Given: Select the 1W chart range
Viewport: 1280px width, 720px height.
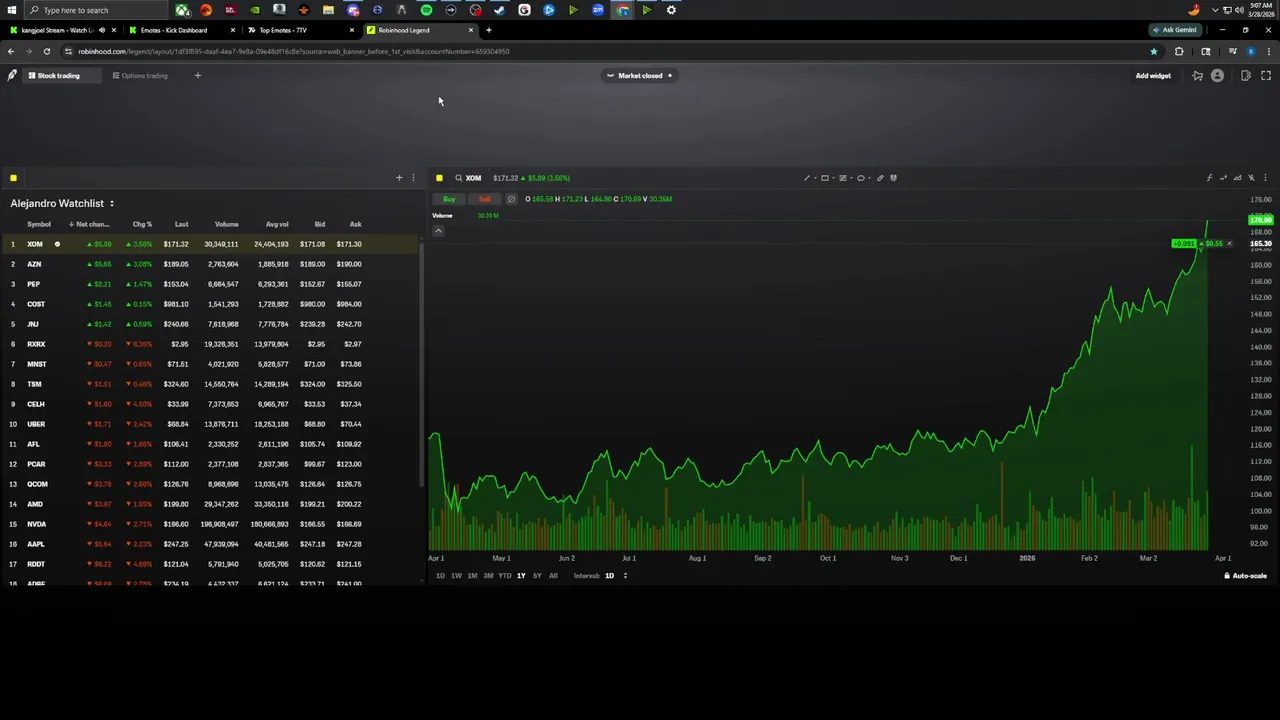Looking at the screenshot, I should pyautogui.click(x=456, y=576).
